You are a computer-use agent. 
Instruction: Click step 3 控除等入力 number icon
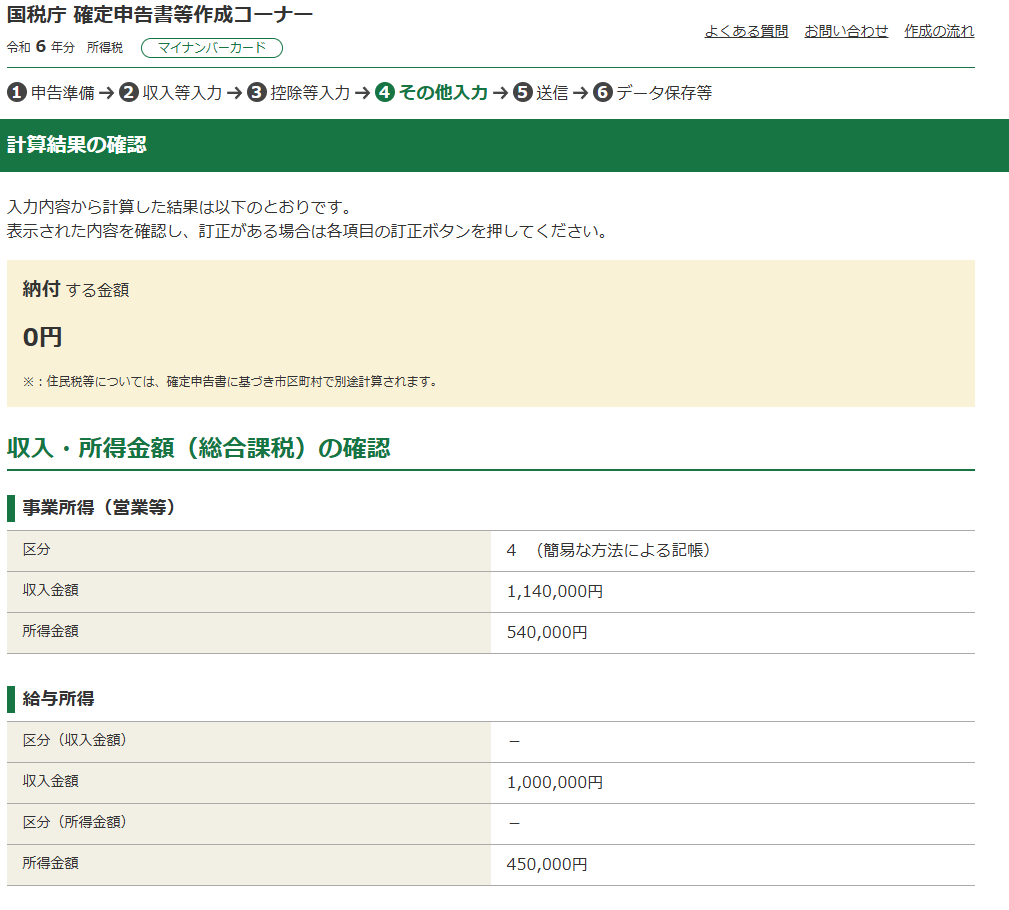click(257, 93)
